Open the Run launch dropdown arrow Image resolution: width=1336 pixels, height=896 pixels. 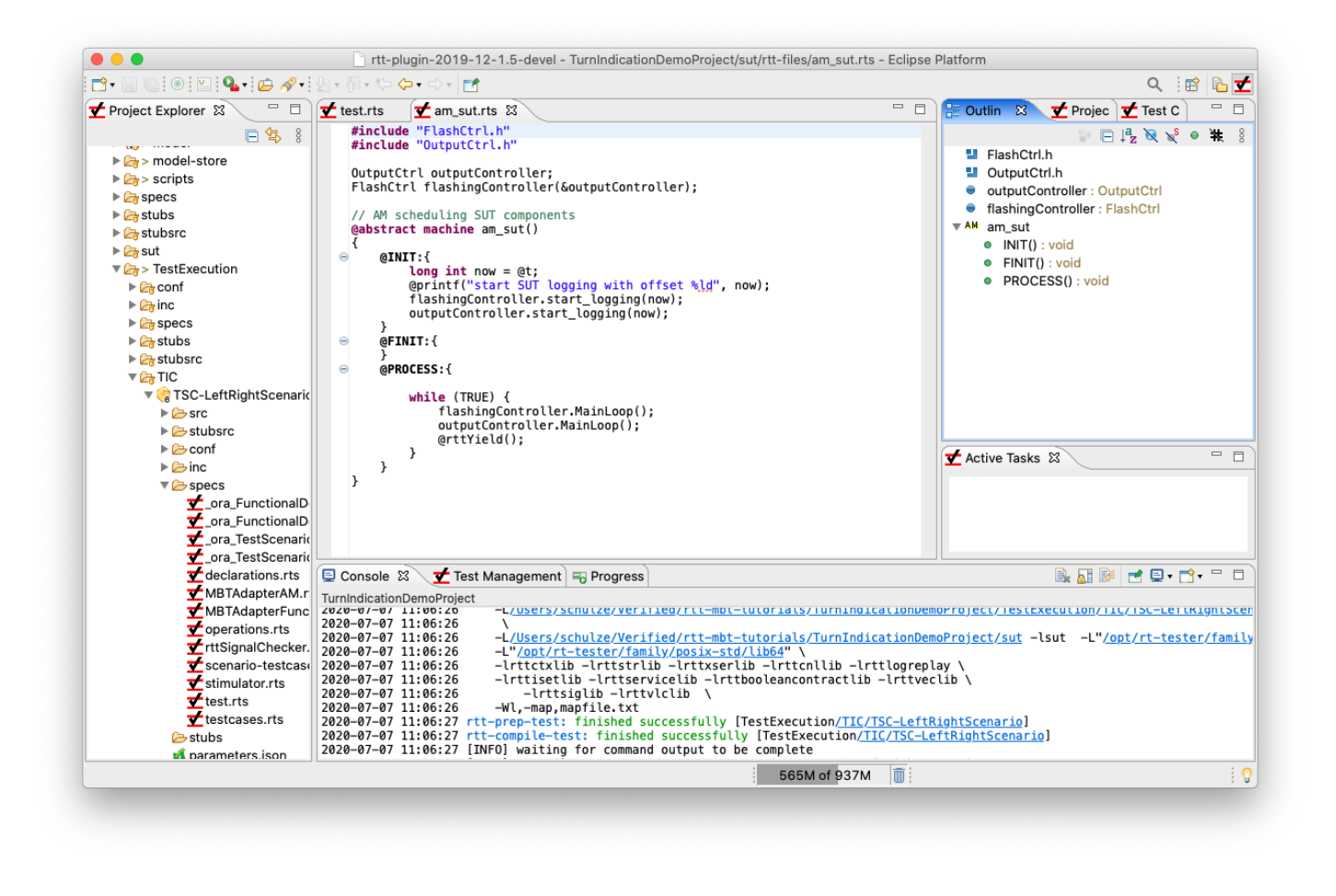pos(245,85)
